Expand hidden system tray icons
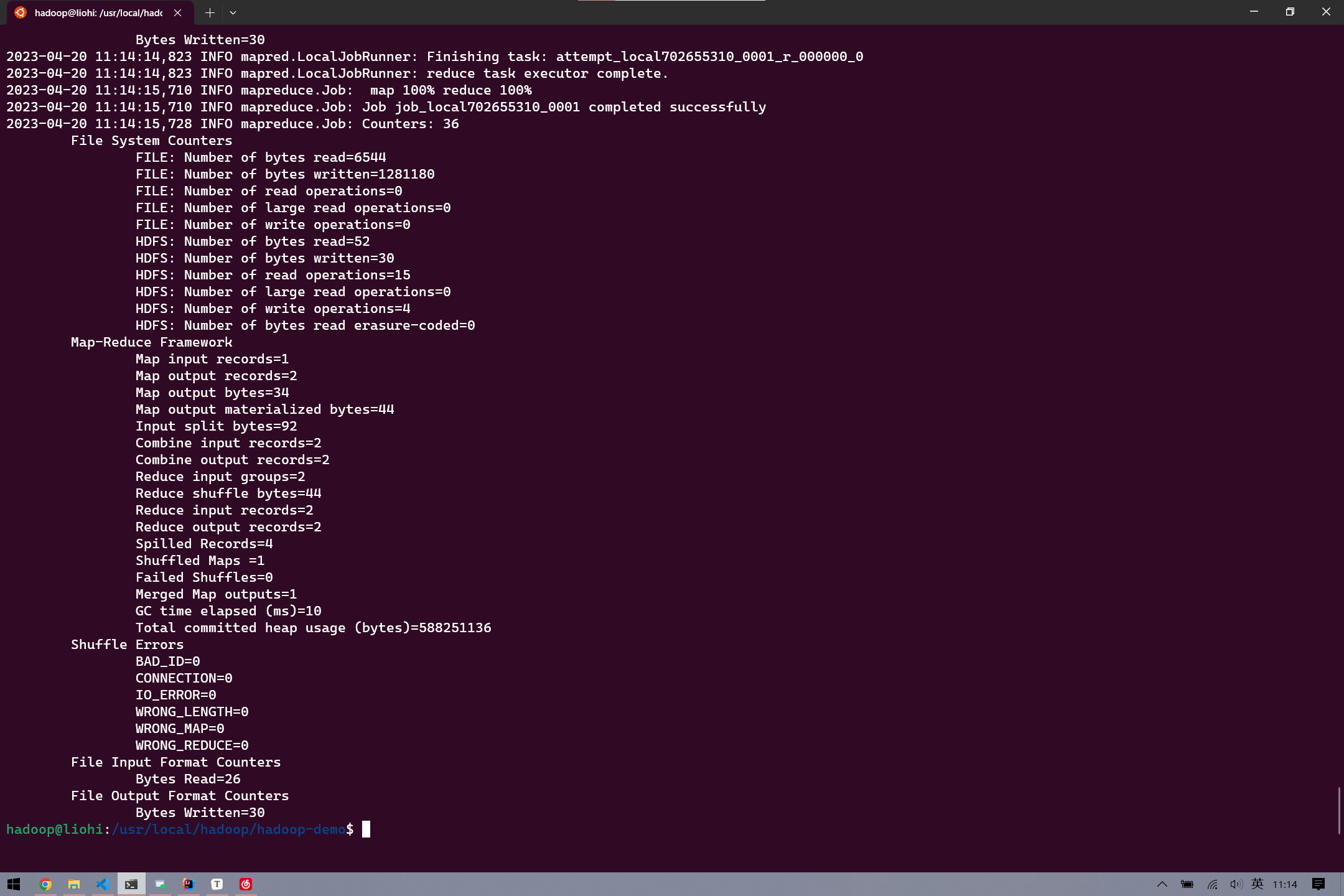This screenshot has width=1344, height=896. point(1162,884)
